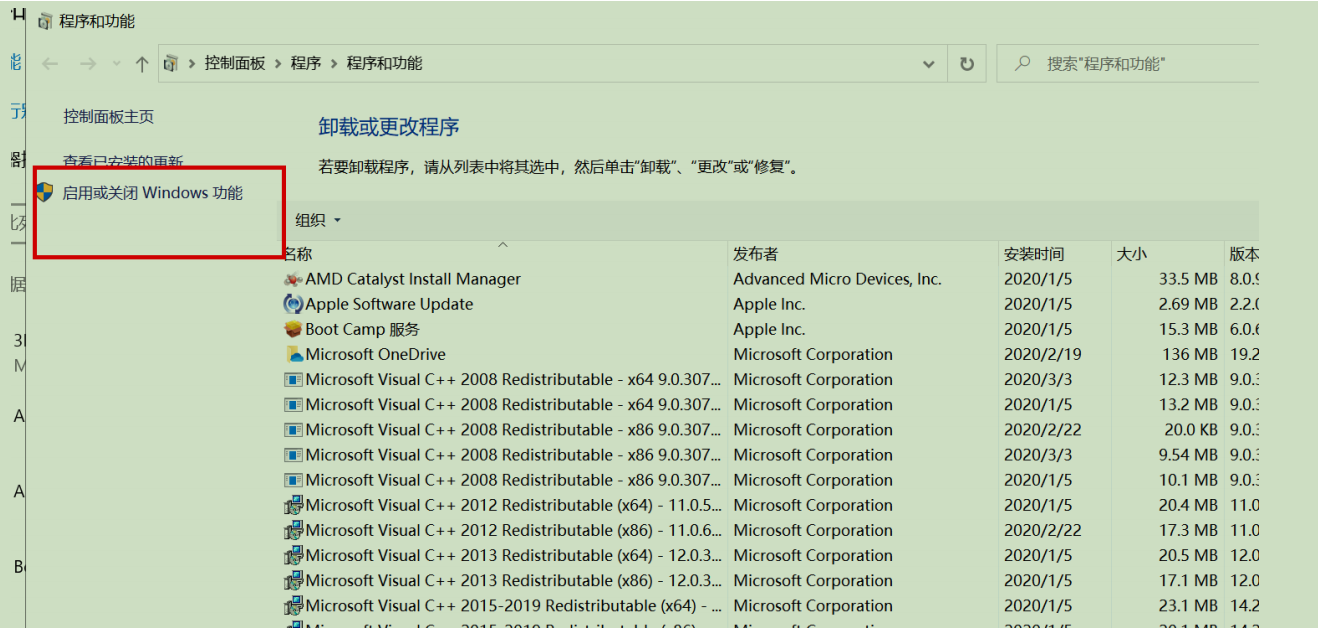The height and width of the screenshot is (628, 1318).
Task: Click the magnifier icon in the search box
Action: click(1022, 64)
